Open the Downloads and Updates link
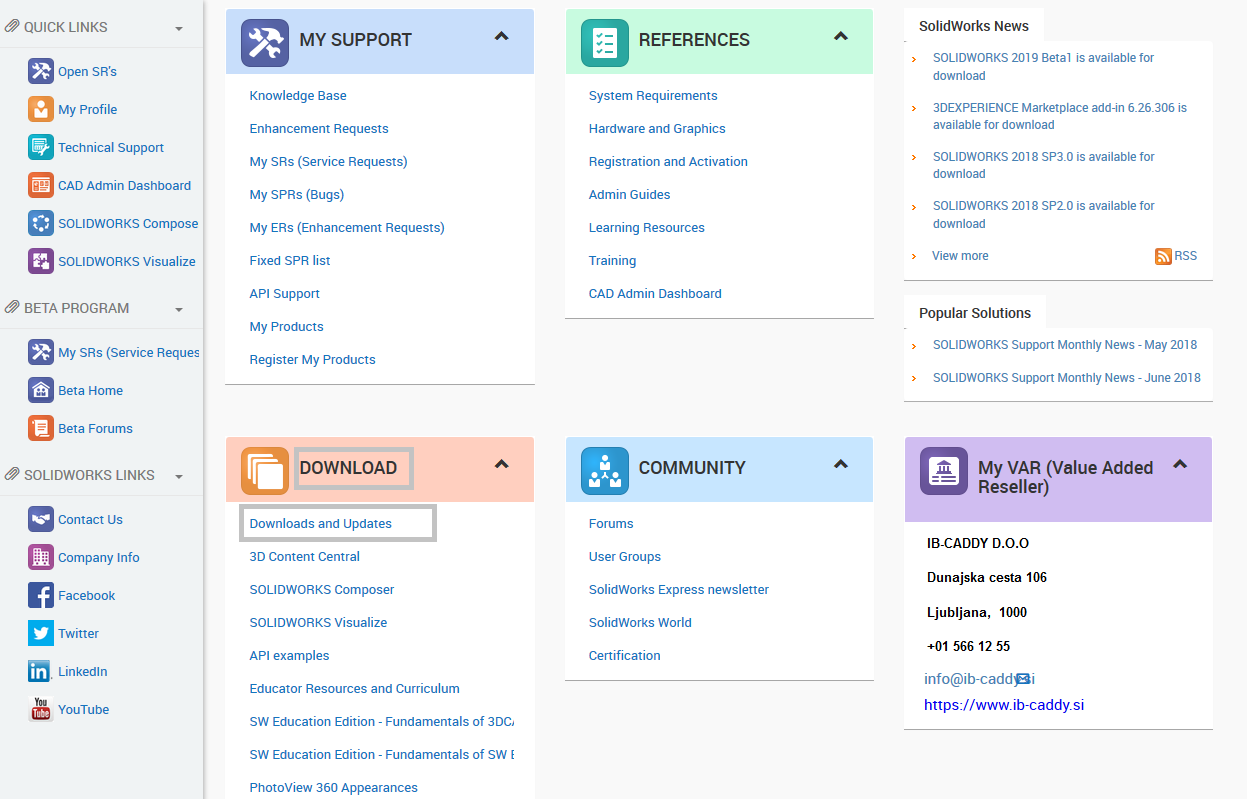This screenshot has width=1247, height=799. 321,523
